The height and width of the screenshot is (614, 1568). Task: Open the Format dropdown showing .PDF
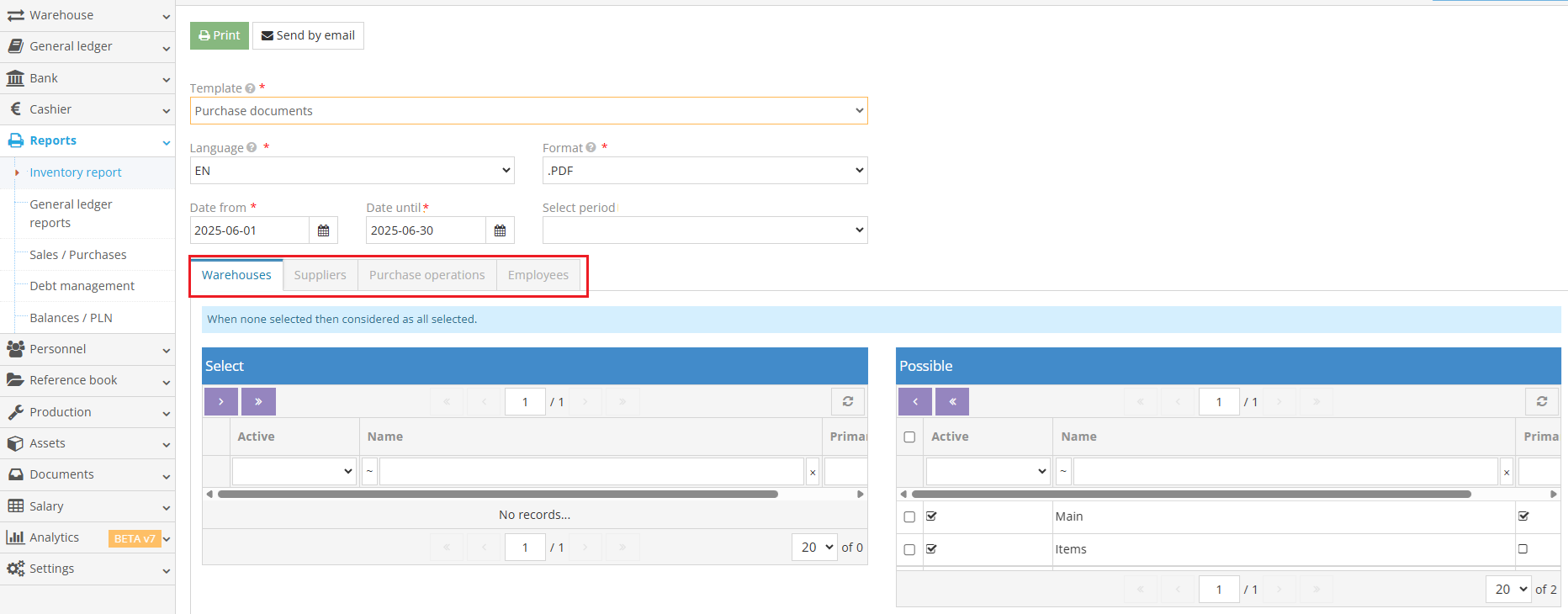pyautogui.click(x=704, y=171)
